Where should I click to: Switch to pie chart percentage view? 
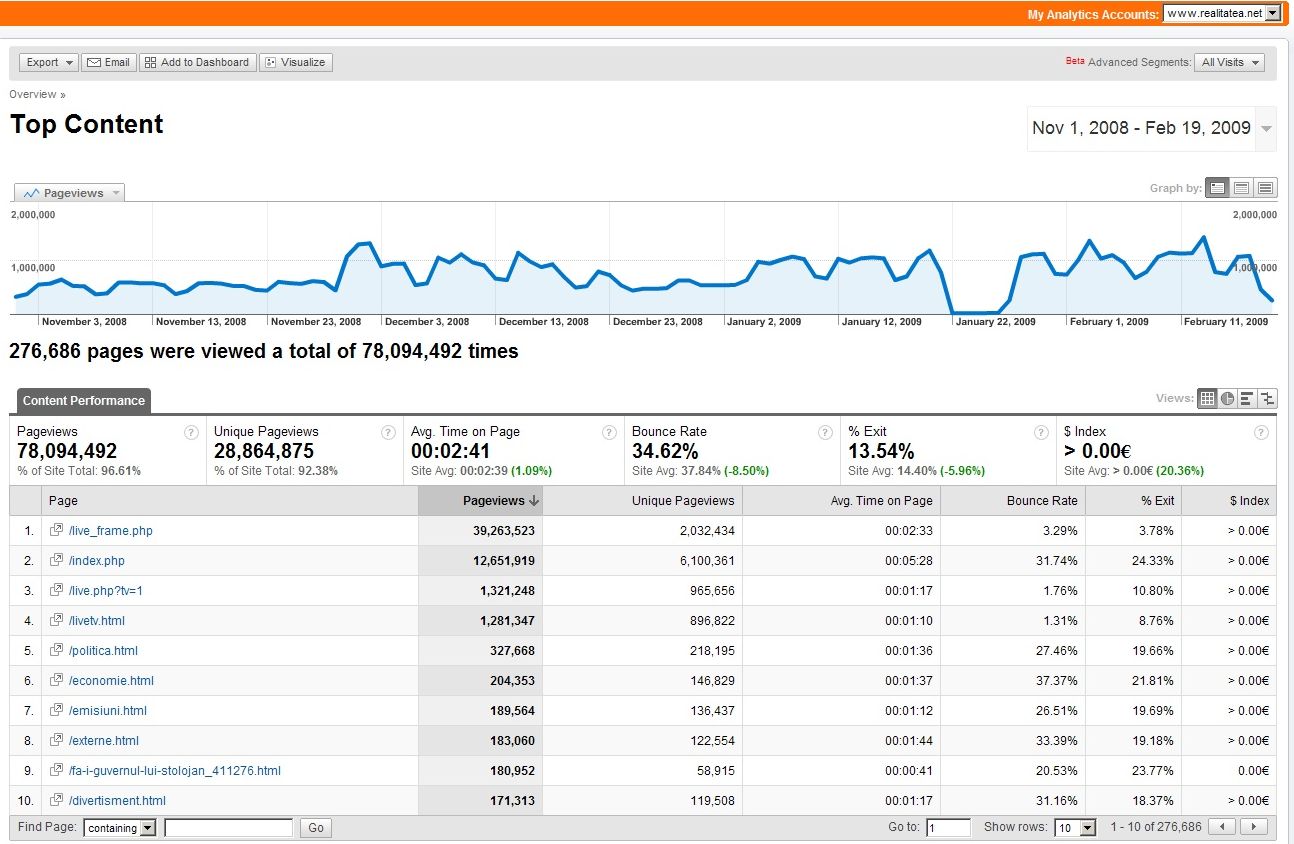[1227, 399]
